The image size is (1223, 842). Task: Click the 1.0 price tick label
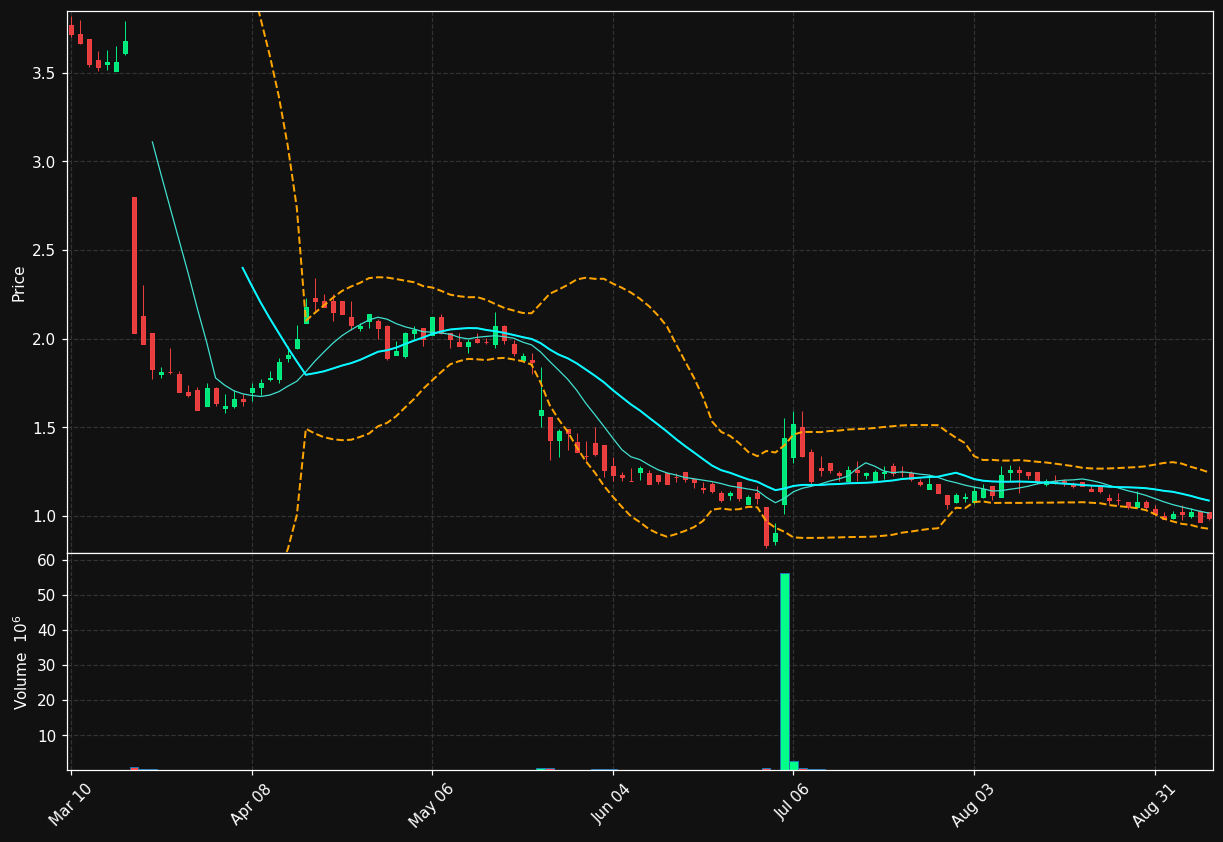click(x=46, y=516)
